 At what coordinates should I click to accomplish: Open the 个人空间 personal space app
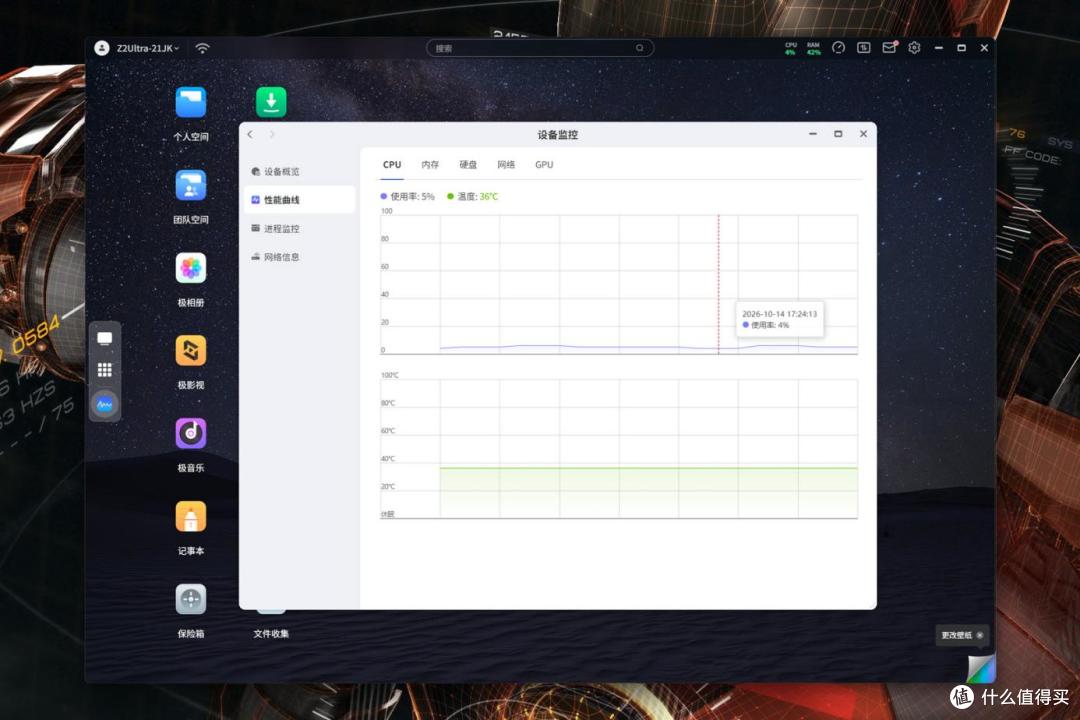point(191,103)
